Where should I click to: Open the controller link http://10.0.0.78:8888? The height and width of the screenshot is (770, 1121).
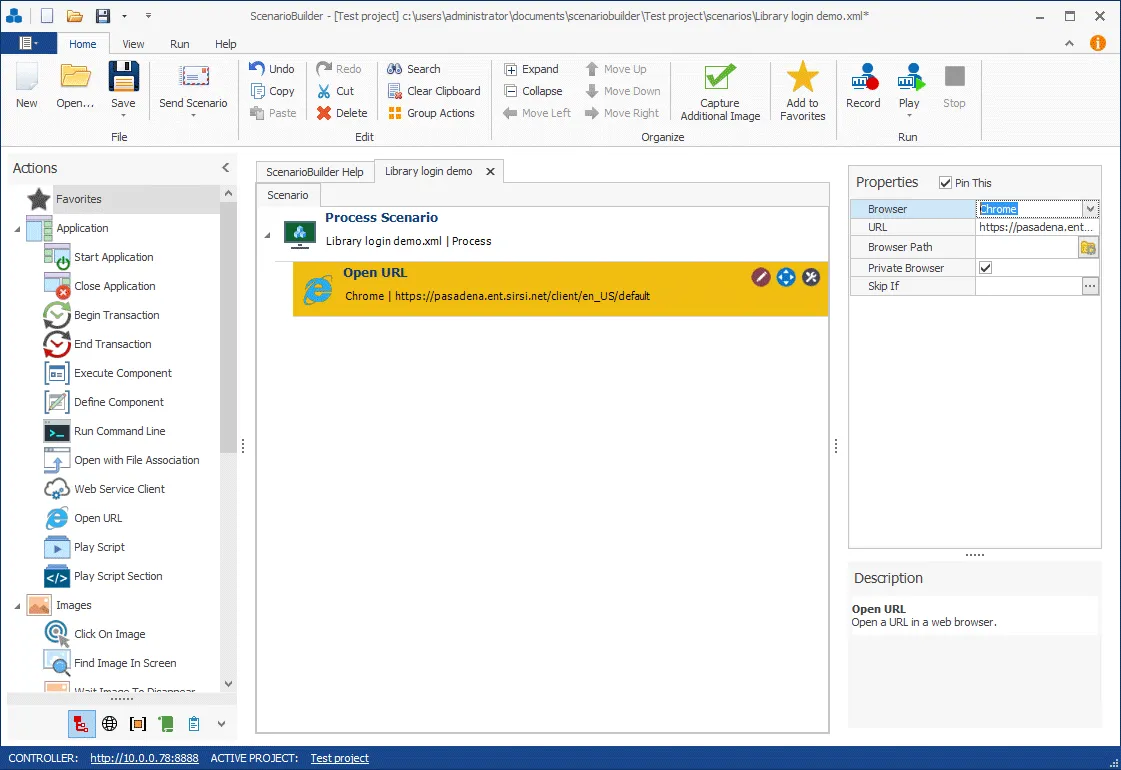coord(144,758)
